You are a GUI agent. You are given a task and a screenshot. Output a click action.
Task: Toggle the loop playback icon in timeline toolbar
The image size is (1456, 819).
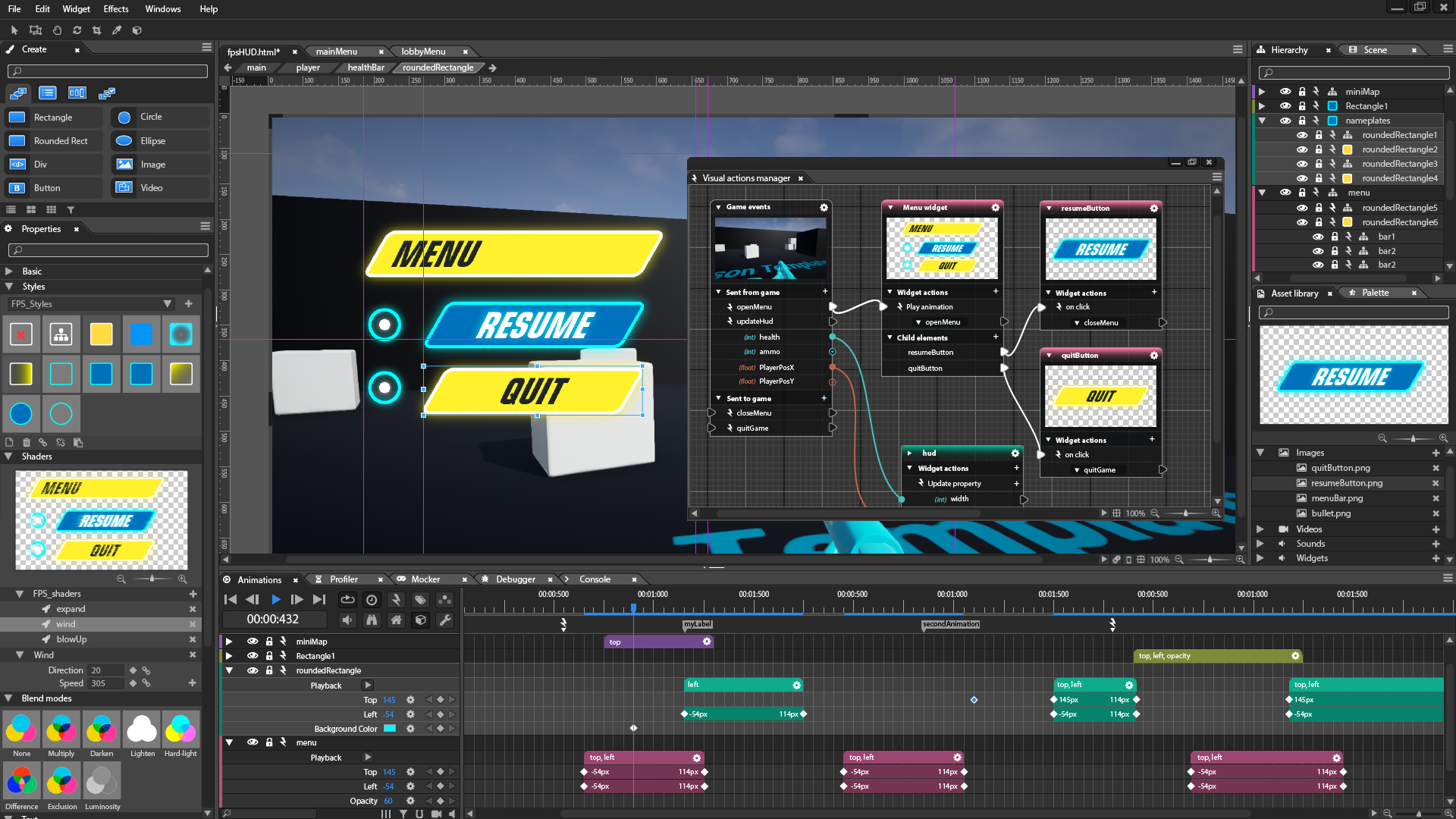click(347, 599)
